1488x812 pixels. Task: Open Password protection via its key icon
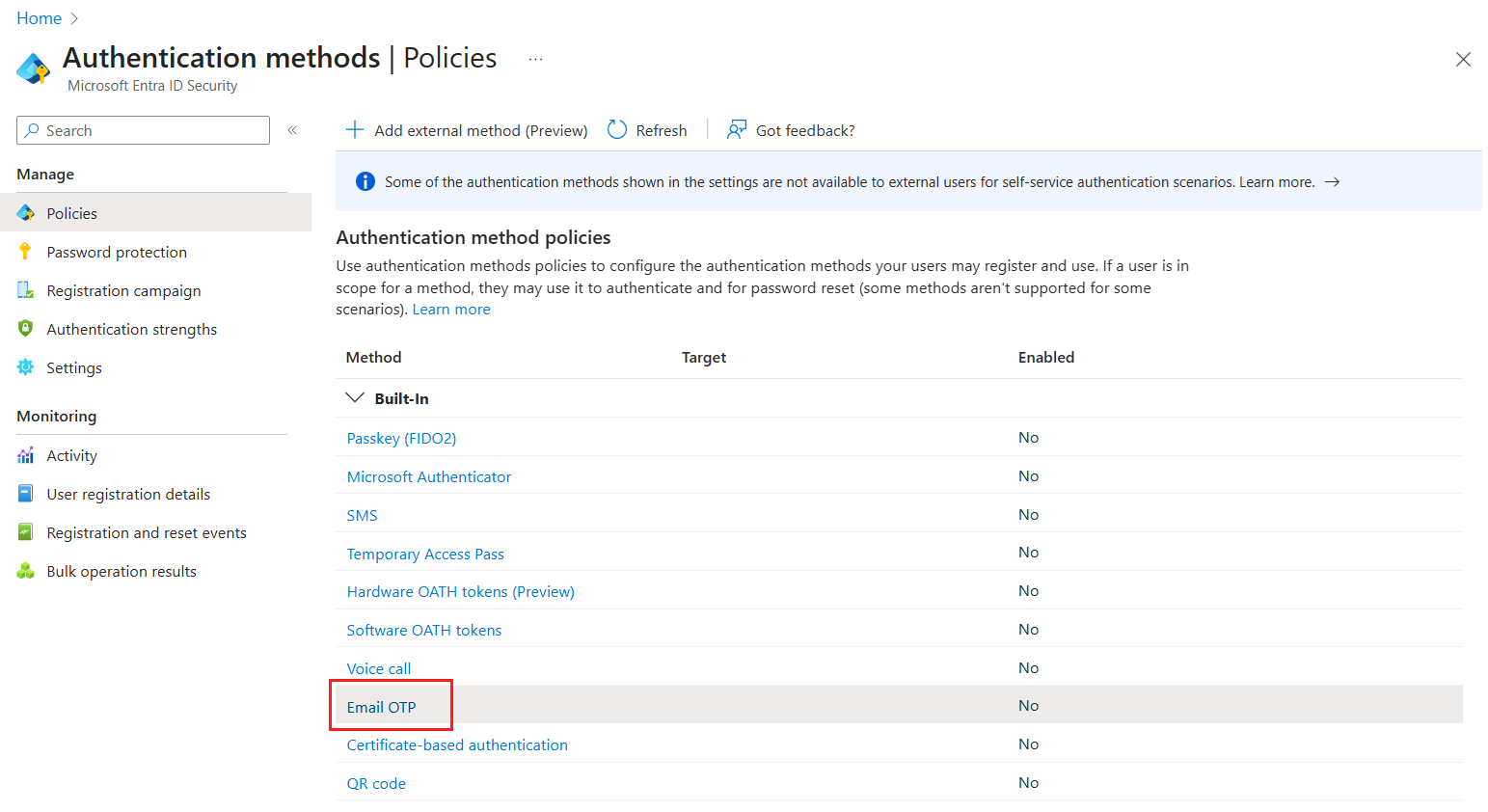(x=26, y=251)
